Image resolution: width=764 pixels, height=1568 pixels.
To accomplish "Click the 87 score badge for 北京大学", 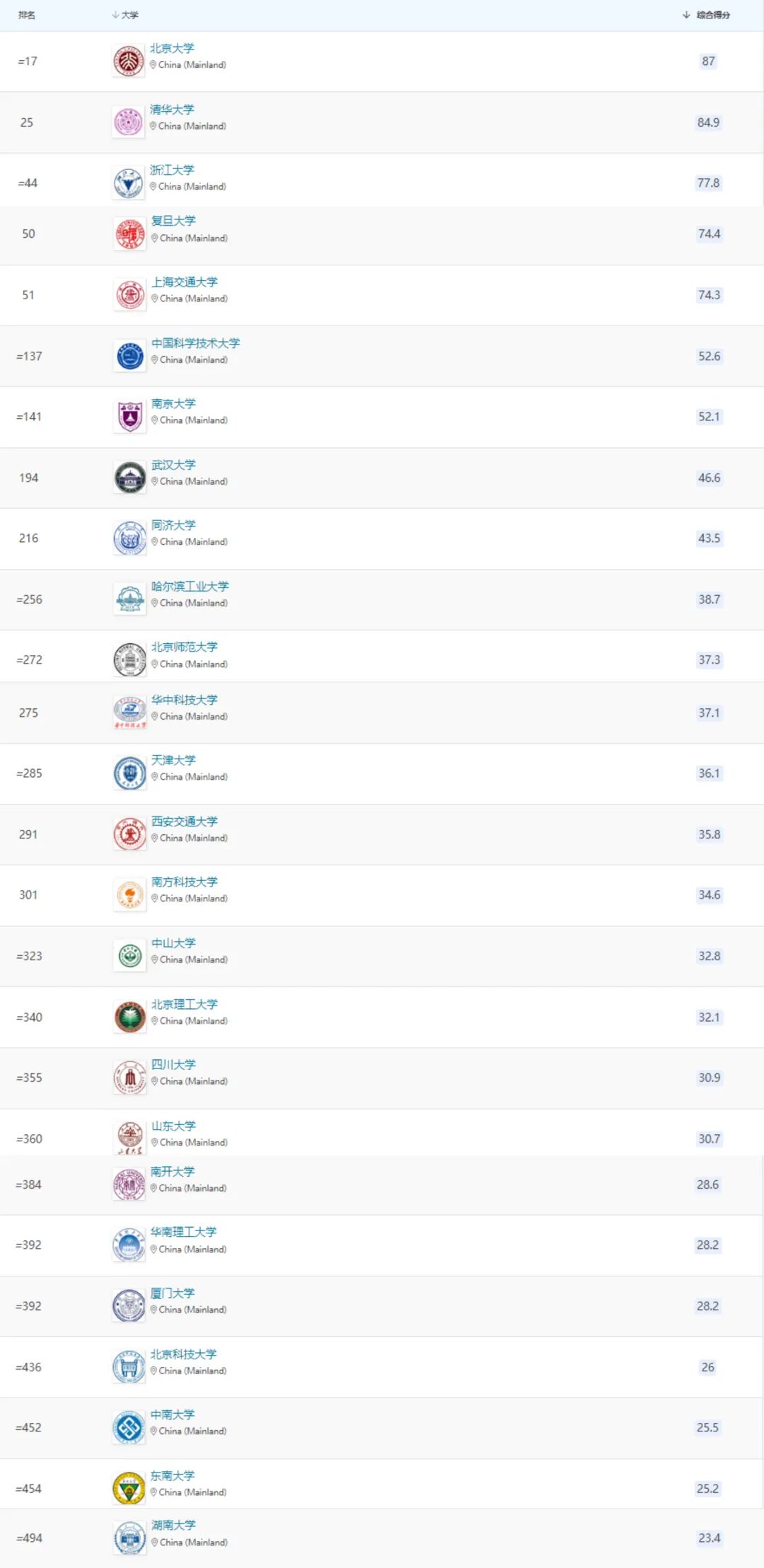I will tap(708, 62).
